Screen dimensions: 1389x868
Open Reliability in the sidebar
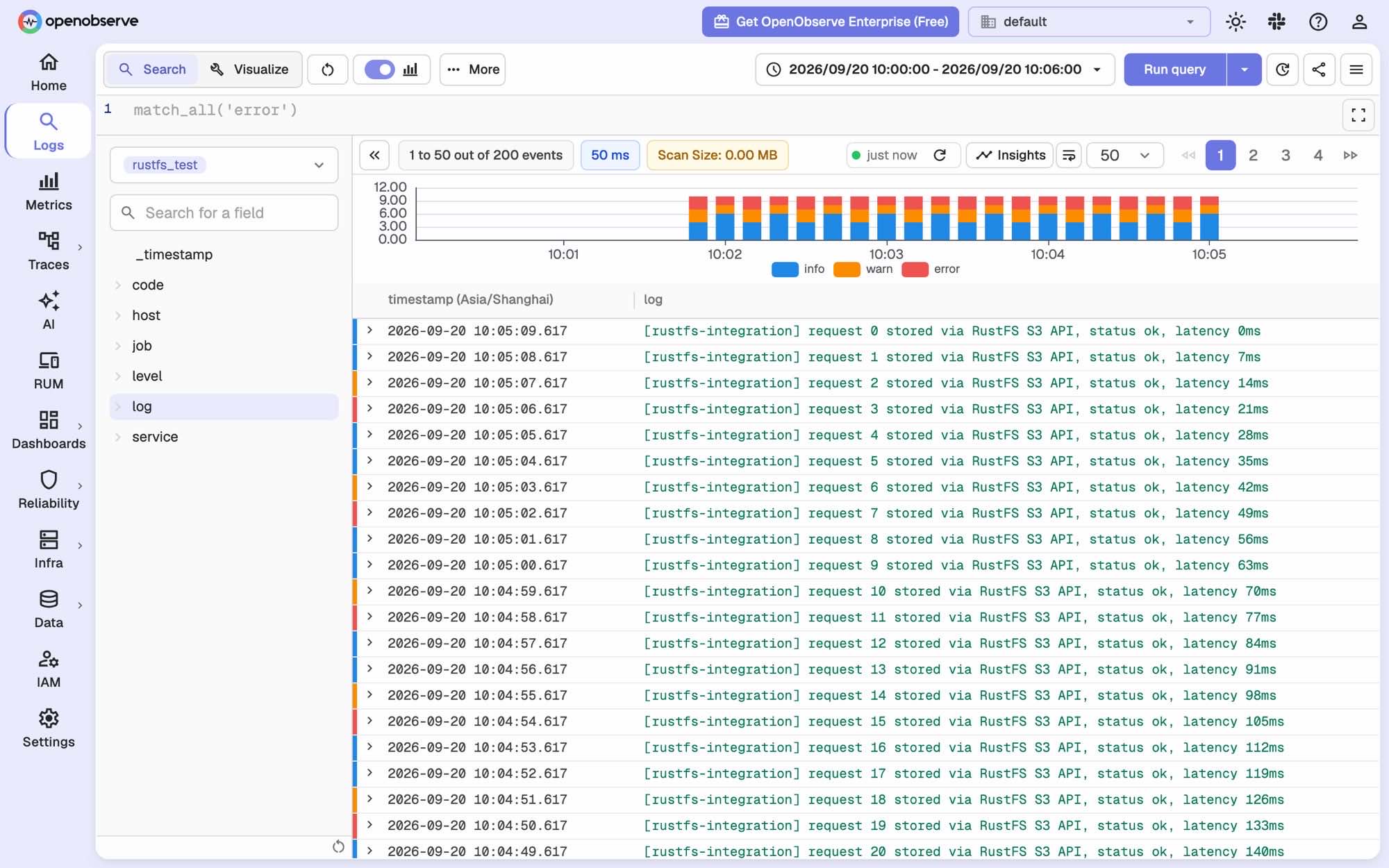(48, 490)
